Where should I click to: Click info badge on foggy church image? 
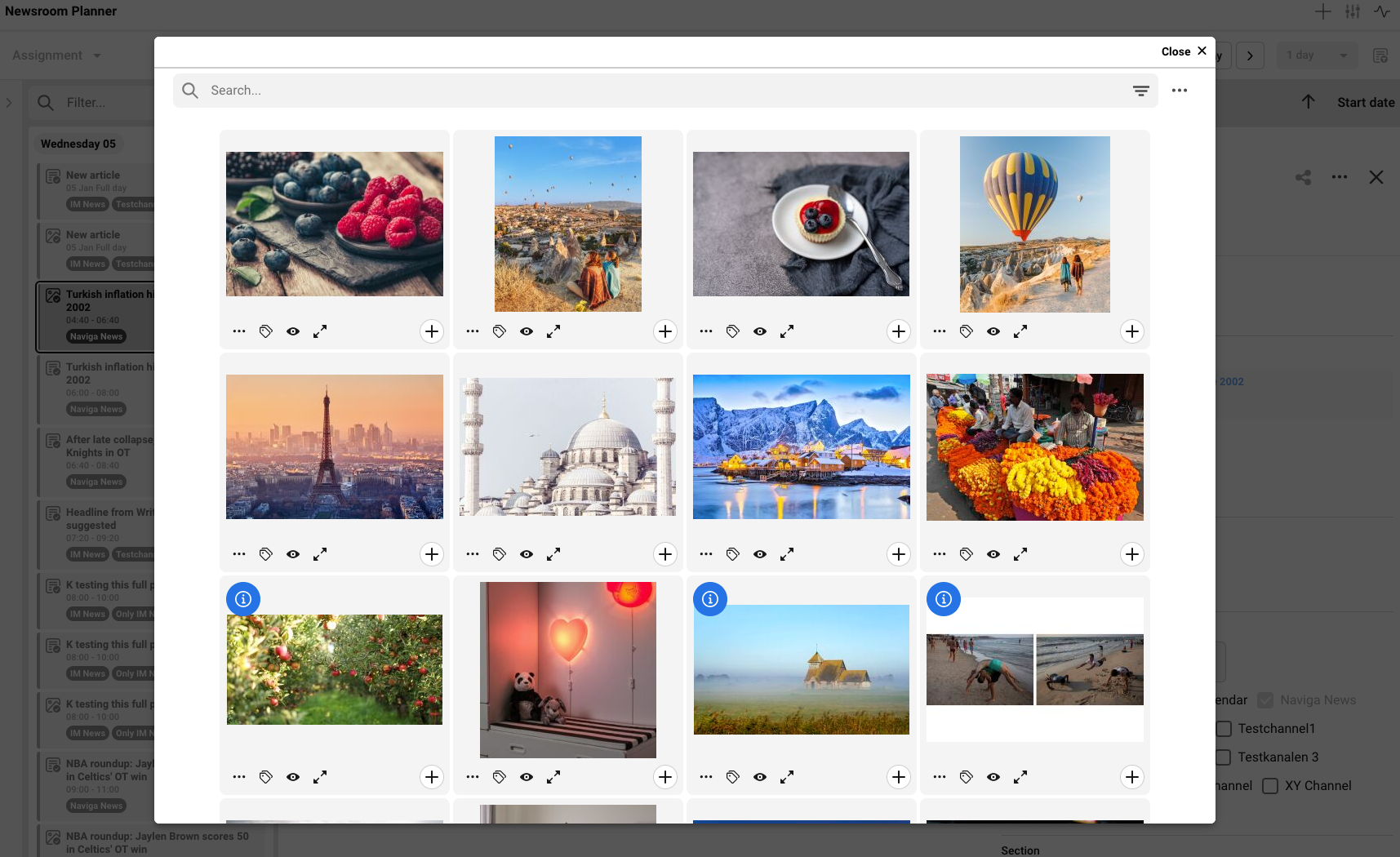[710, 599]
